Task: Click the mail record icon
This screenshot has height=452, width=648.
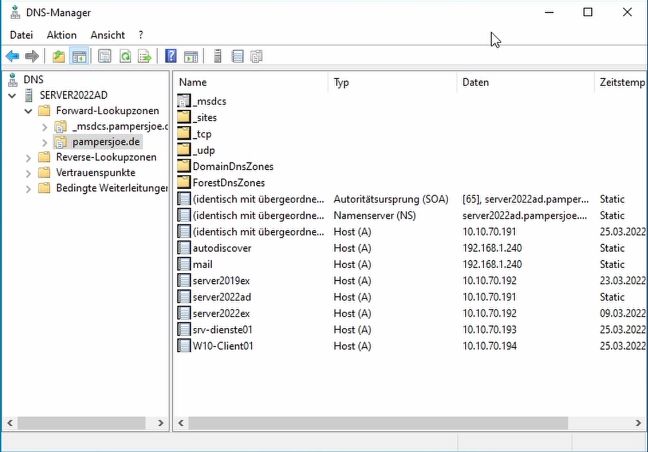Action: pyautogui.click(x=184, y=264)
